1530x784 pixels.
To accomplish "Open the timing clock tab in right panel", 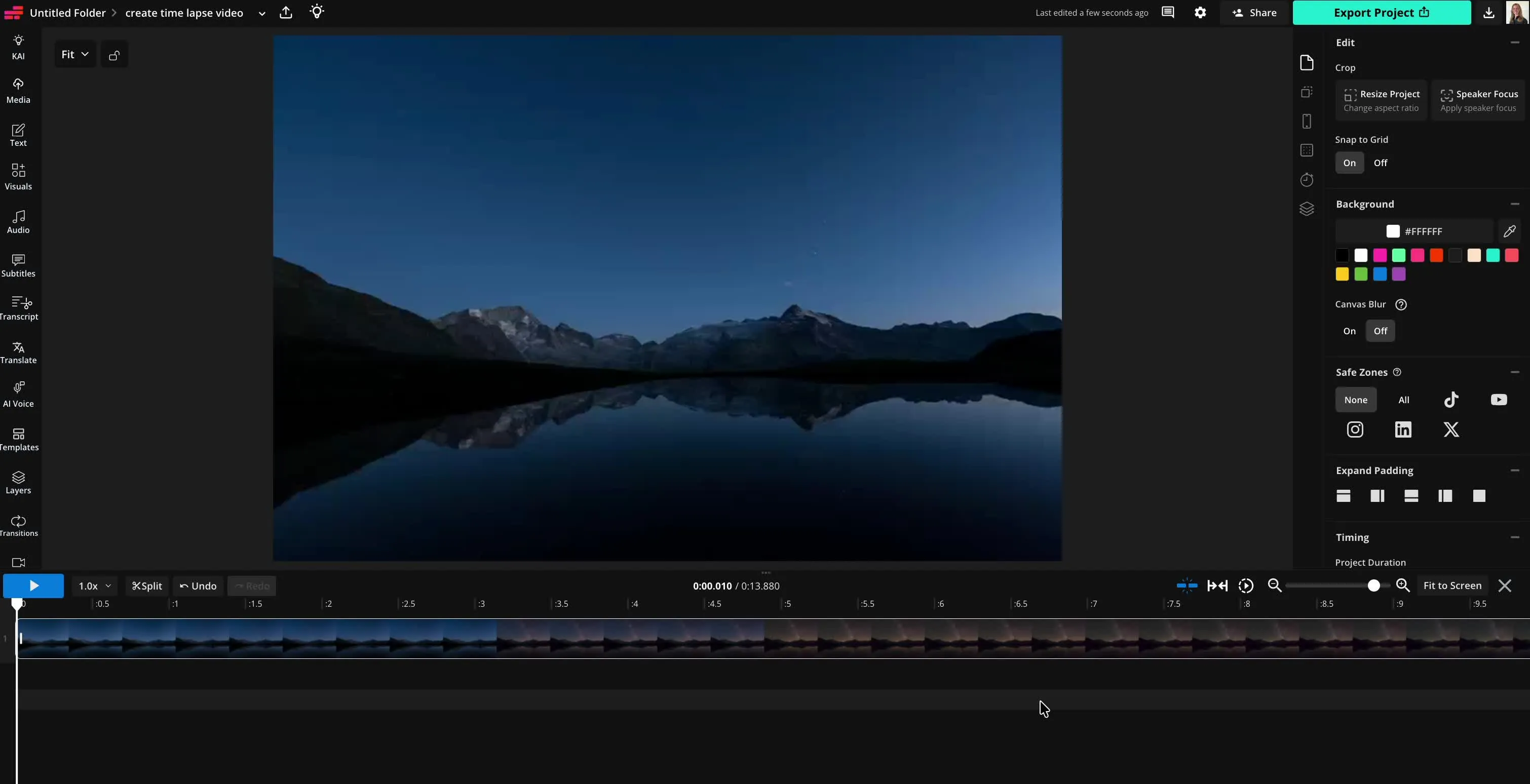I will tap(1307, 180).
